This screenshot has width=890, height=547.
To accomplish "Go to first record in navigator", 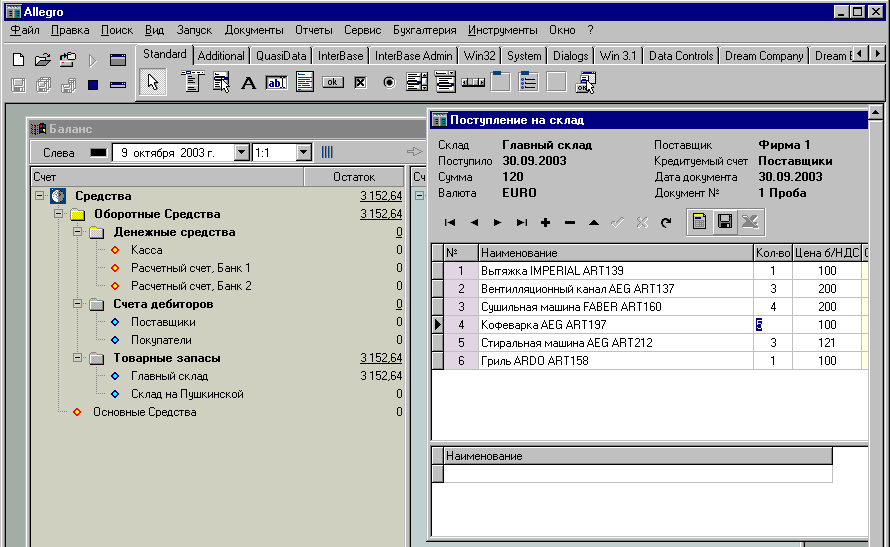I will (450, 222).
